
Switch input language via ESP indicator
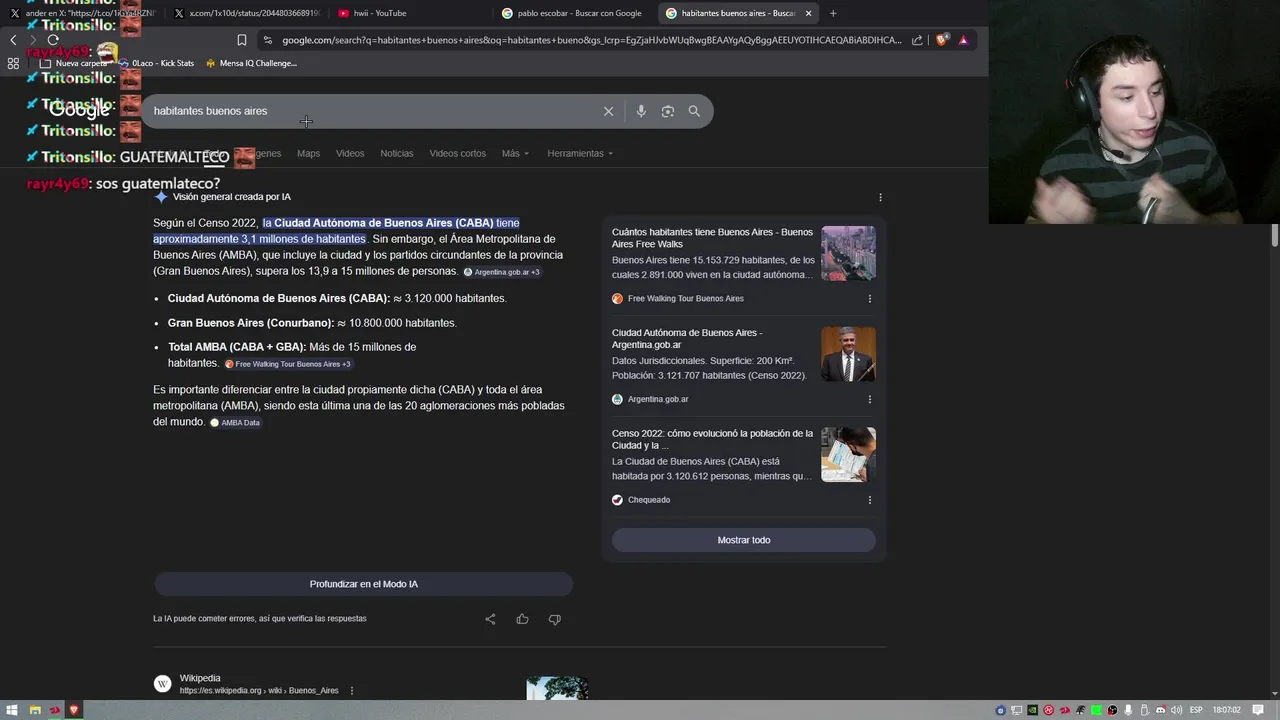[x=1196, y=710]
